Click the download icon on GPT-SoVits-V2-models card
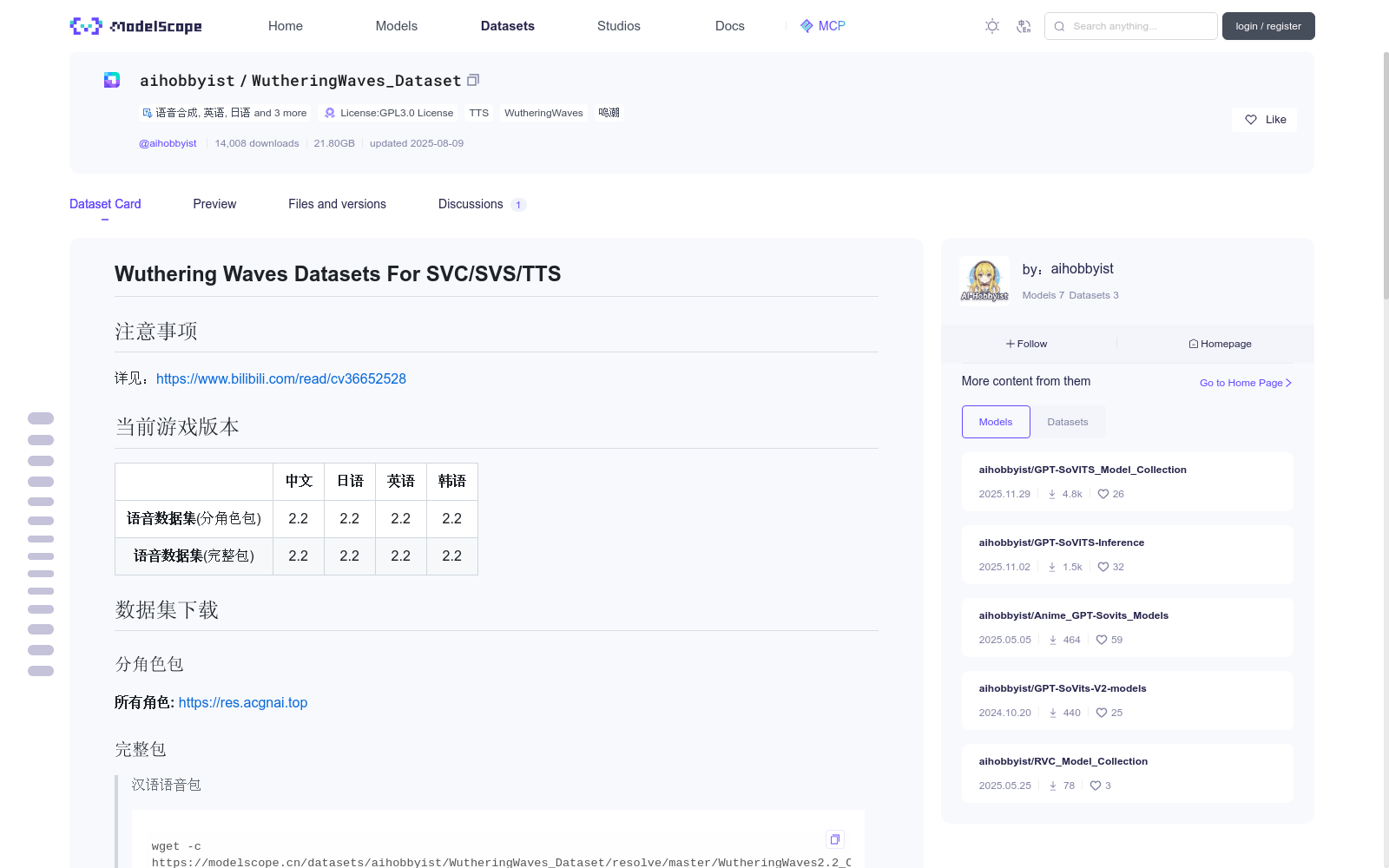Screen dimensions: 1389x868 point(1053,713)
